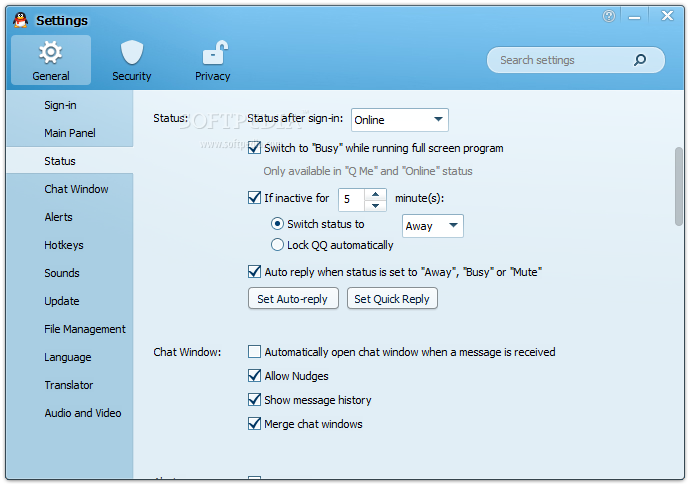The height and width of the screenshot is (485, 690).
Task: Switch to the Security shield tab
Action: coord(132,60)
